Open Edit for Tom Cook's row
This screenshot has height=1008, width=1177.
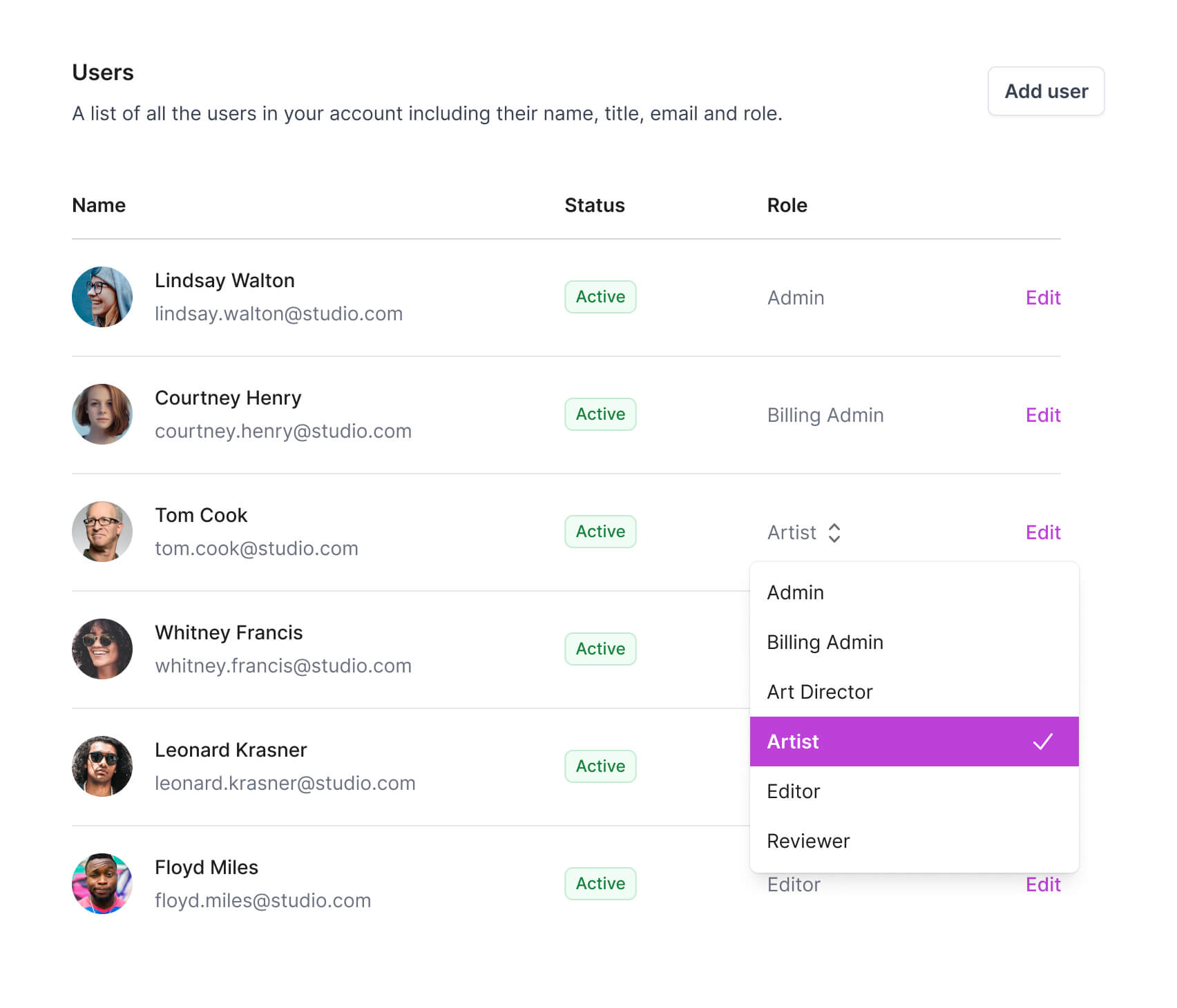click(x=1042, y=532)
